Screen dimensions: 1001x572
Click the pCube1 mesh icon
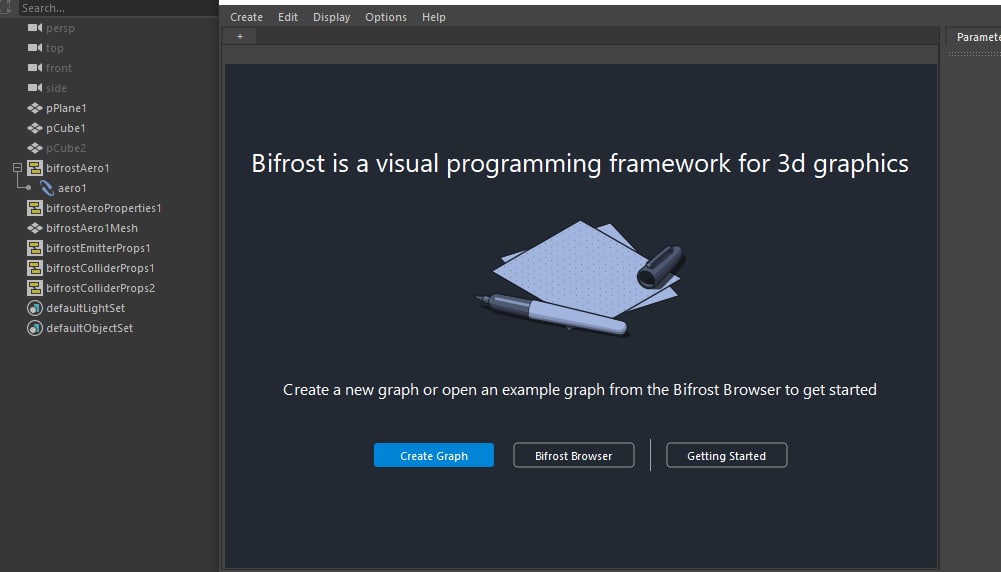[35, 128]
